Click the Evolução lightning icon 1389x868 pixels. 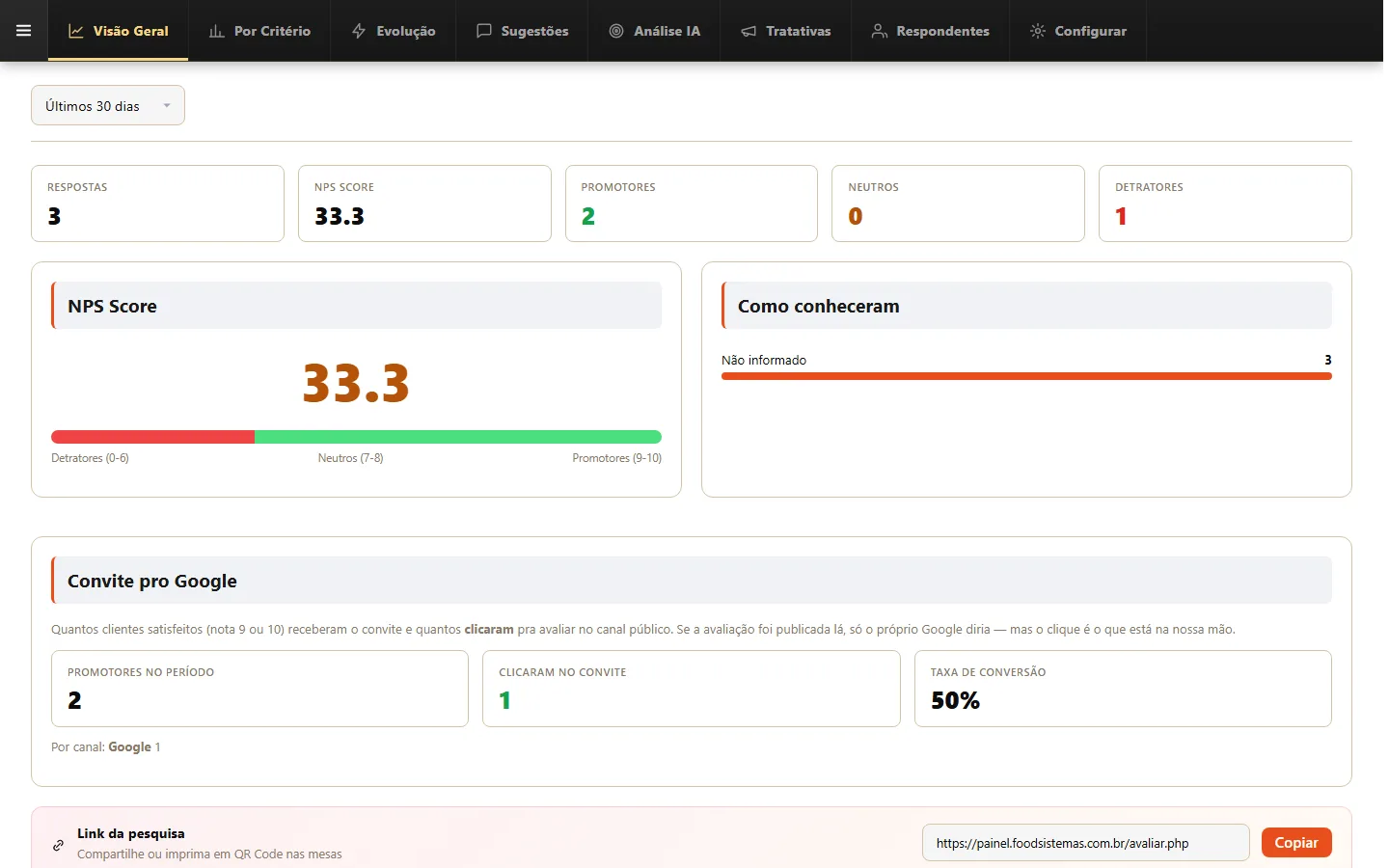coord(359,31)
